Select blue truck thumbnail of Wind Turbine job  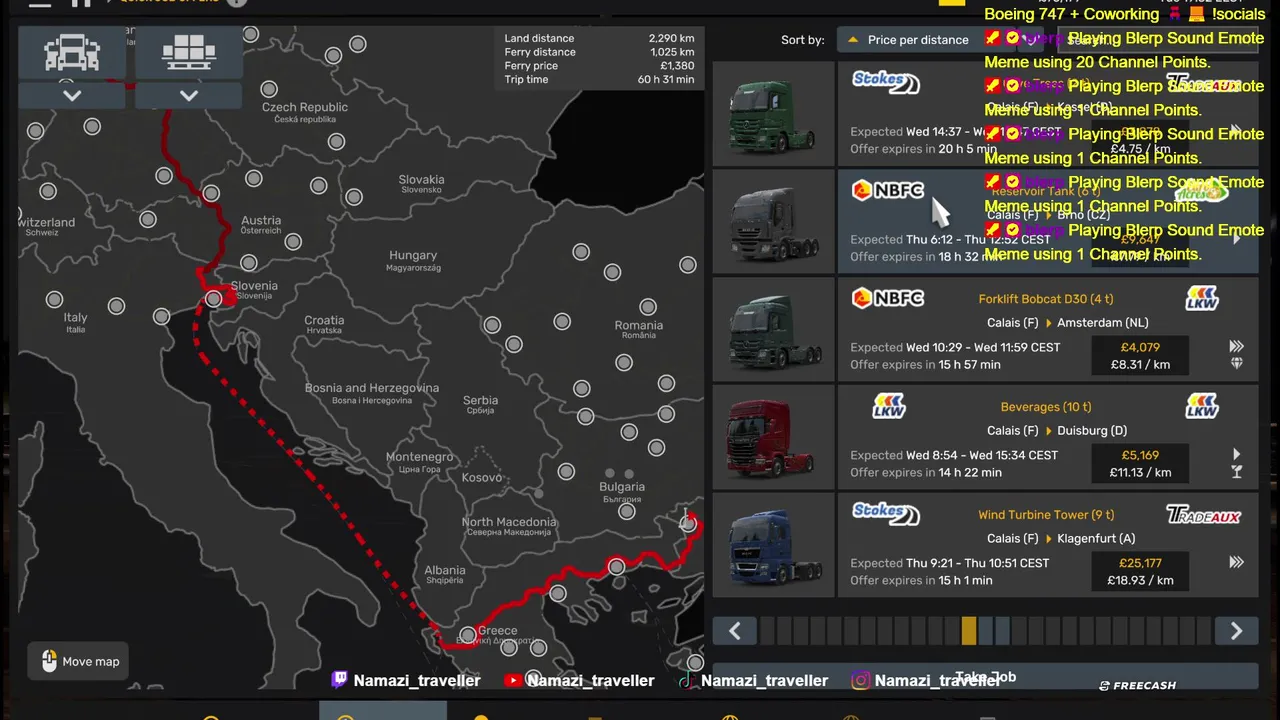(x=773, y=546)
